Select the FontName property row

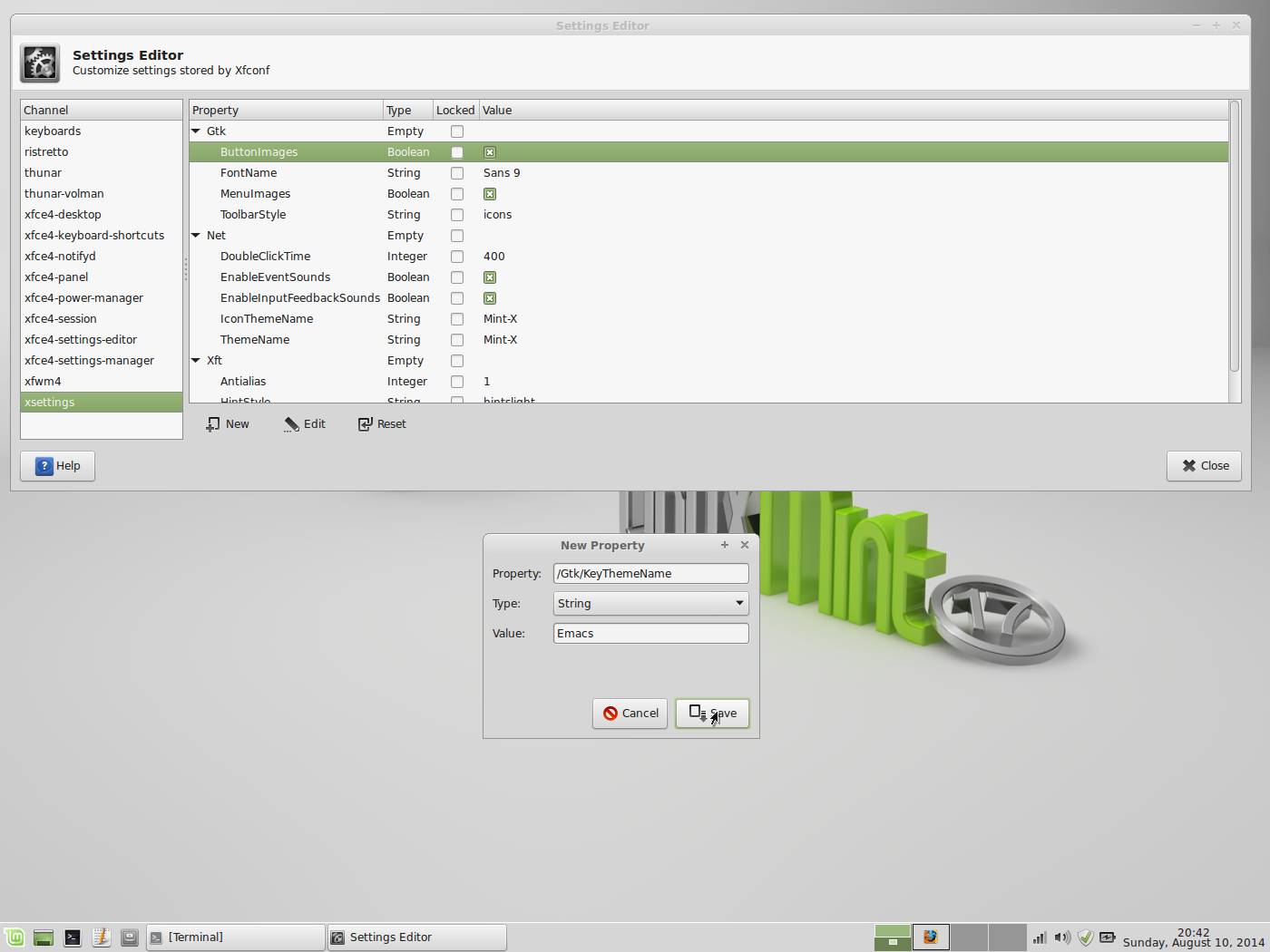708,173
